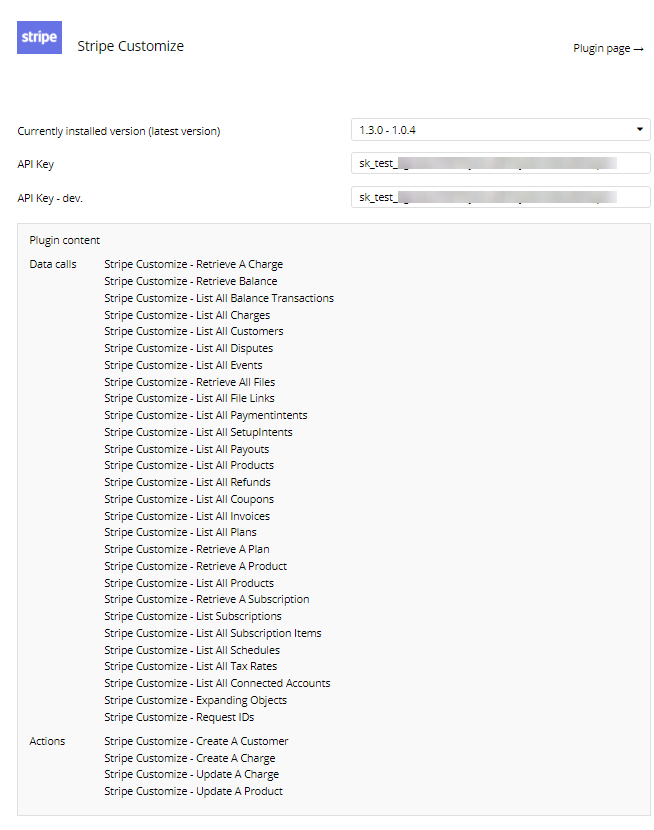Choose List All Customers data call

click(x=193, y=331)
